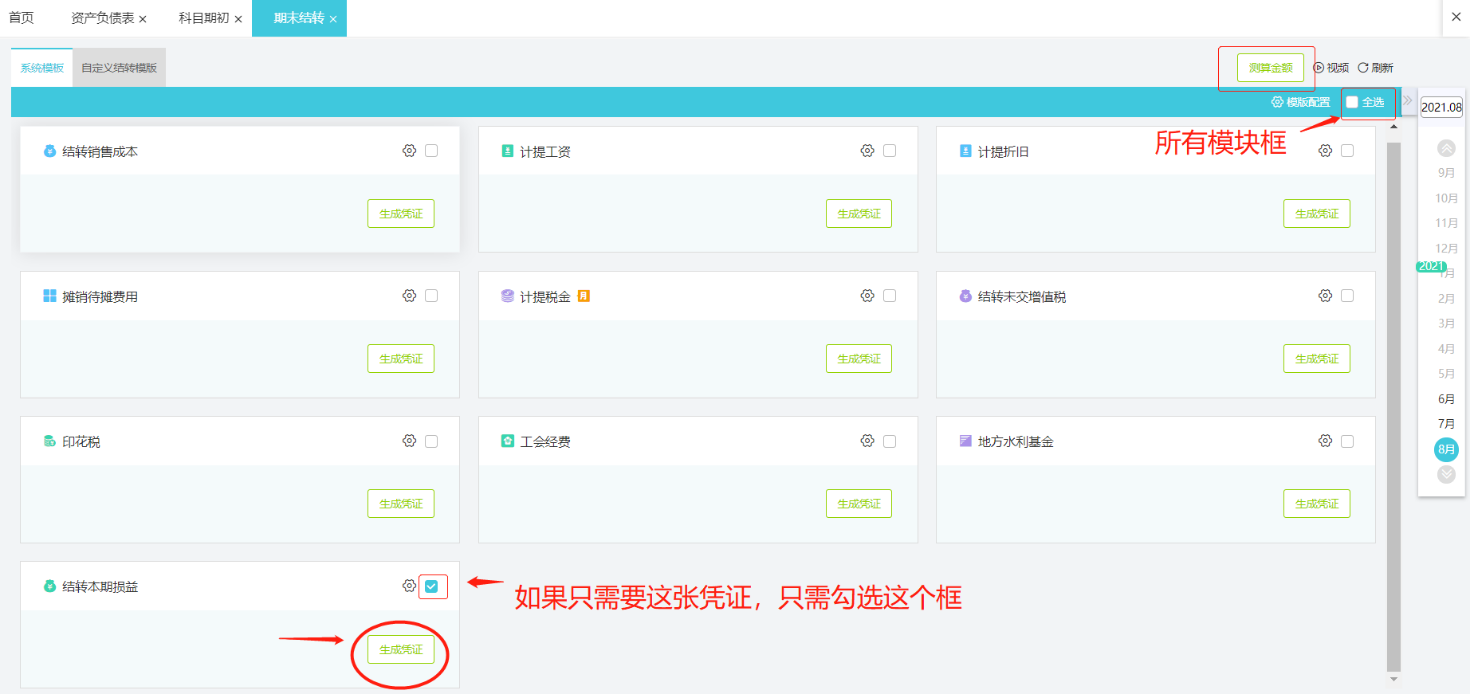
Task: Click the 印花税 card icon
Action: pos(50,441)
